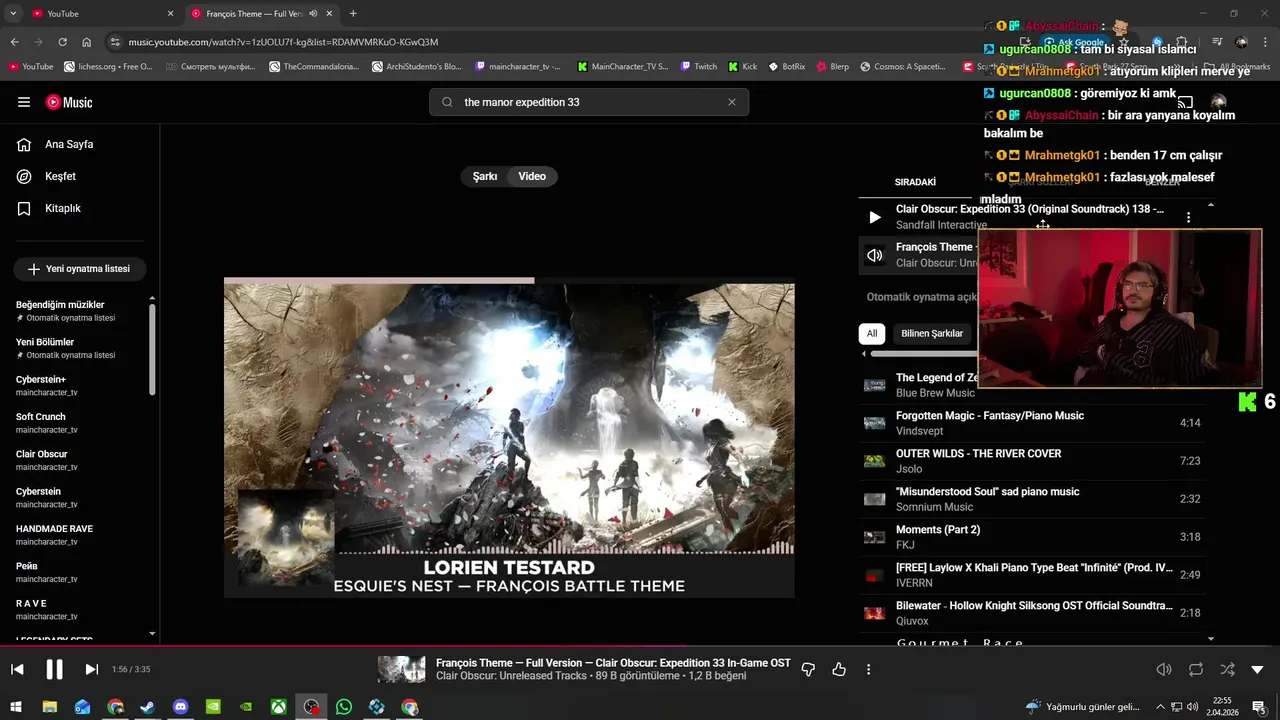Toggle repeat mode
1280x720 pixels.
(1196, 669)
